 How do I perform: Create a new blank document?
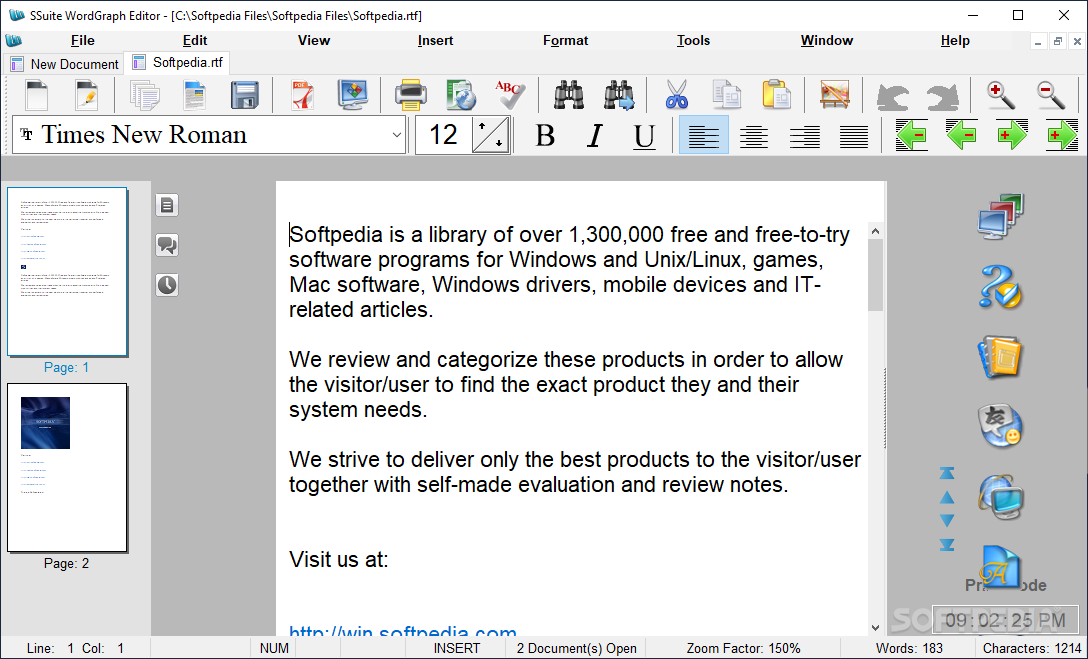[36, 95]
